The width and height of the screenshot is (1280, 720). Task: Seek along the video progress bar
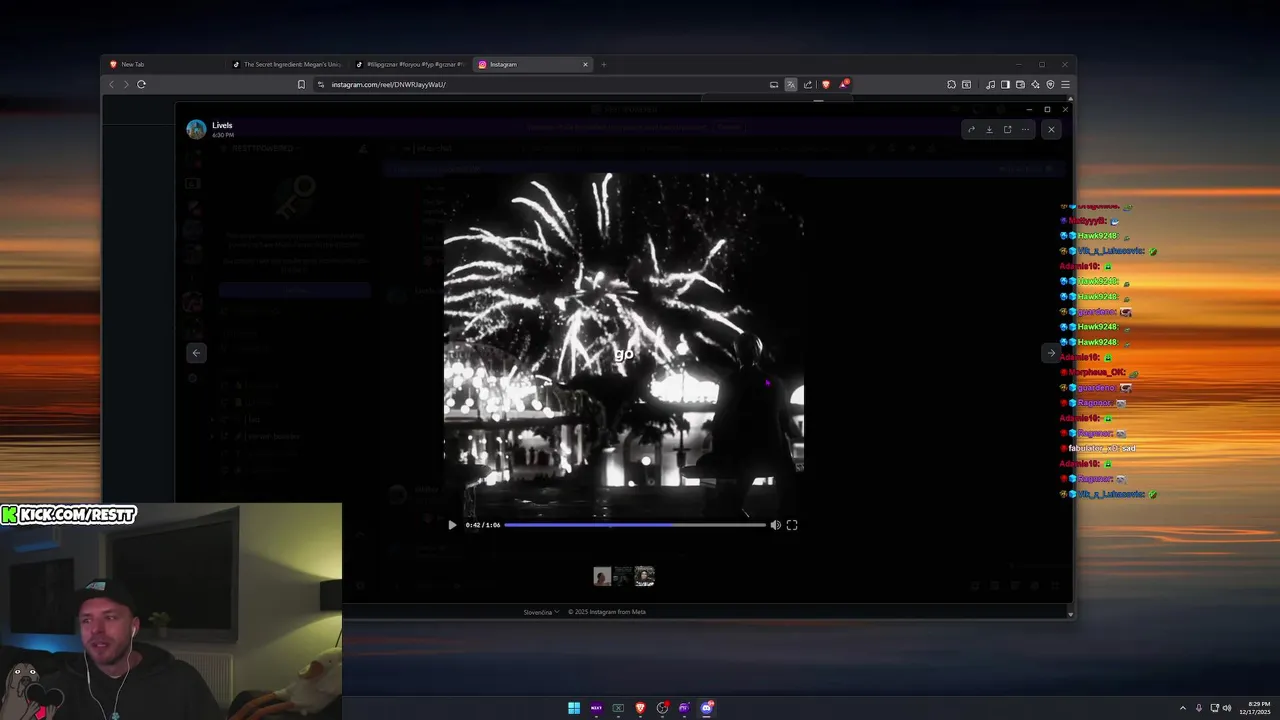(635, 525)
